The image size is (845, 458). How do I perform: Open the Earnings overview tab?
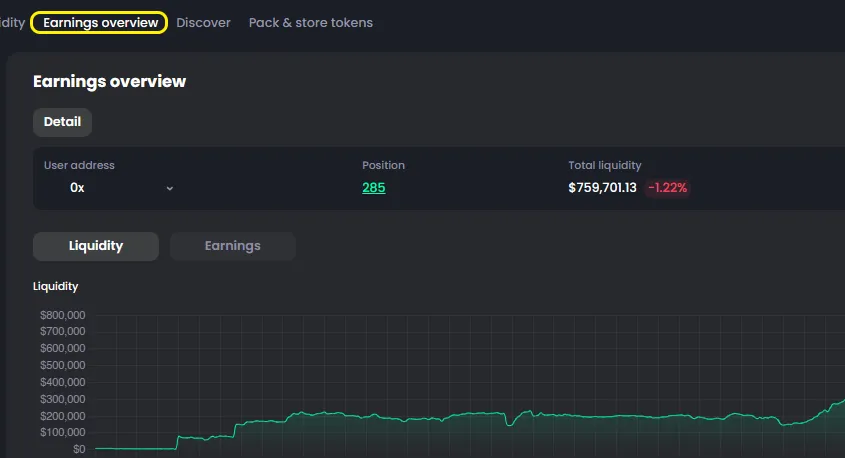pyautogui.click(x=100, y=23)
